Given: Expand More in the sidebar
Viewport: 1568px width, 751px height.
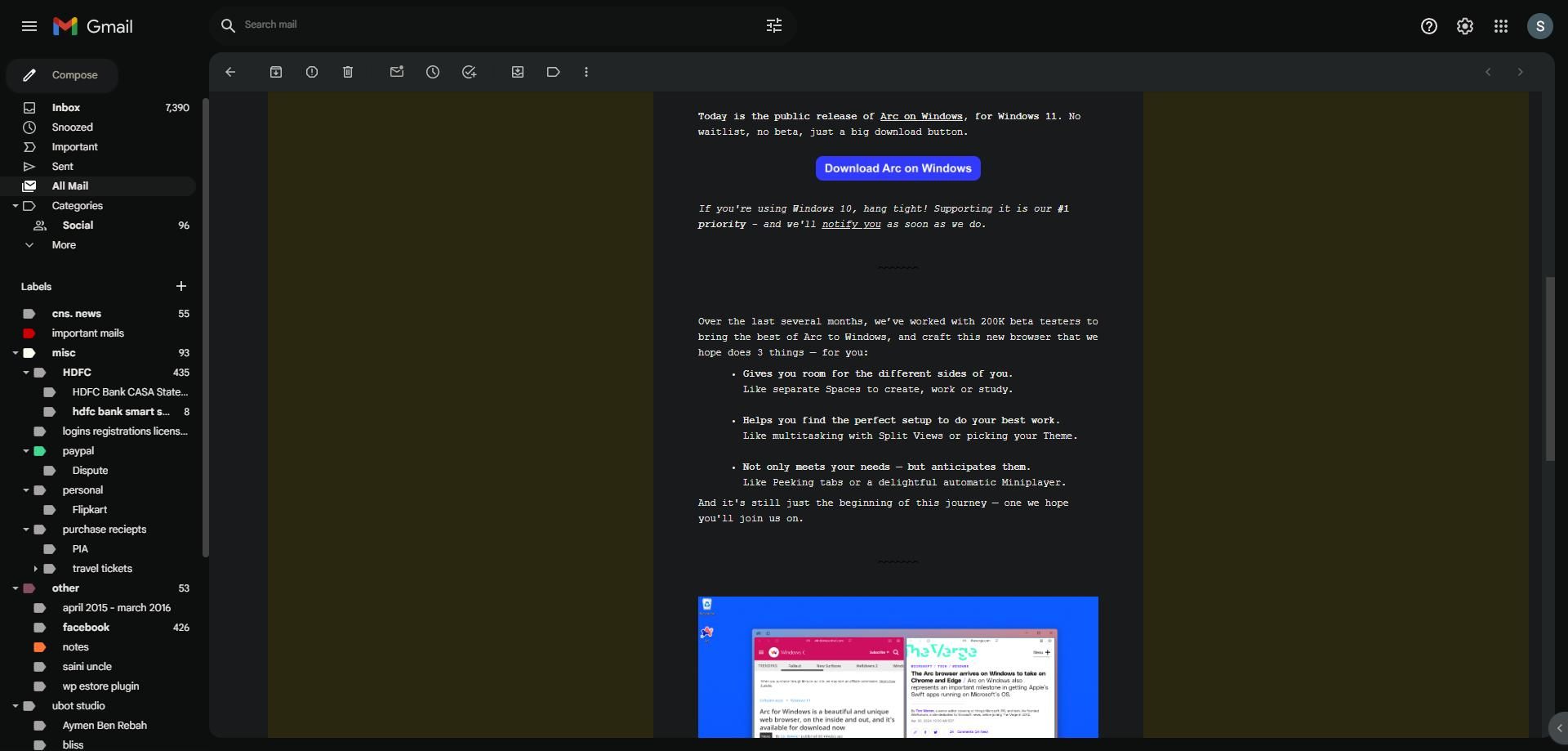Looking at the screenshot, I should pyautogui.click(x=63, y=245).
